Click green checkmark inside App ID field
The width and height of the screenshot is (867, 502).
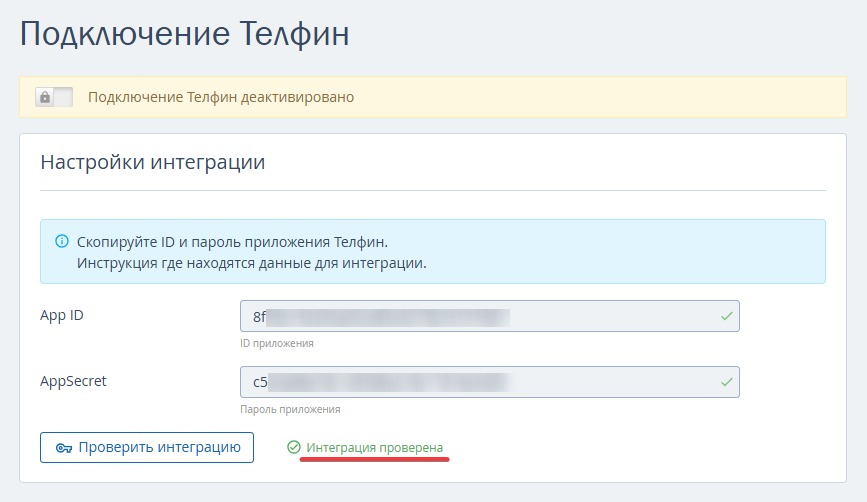pos(727,317)
